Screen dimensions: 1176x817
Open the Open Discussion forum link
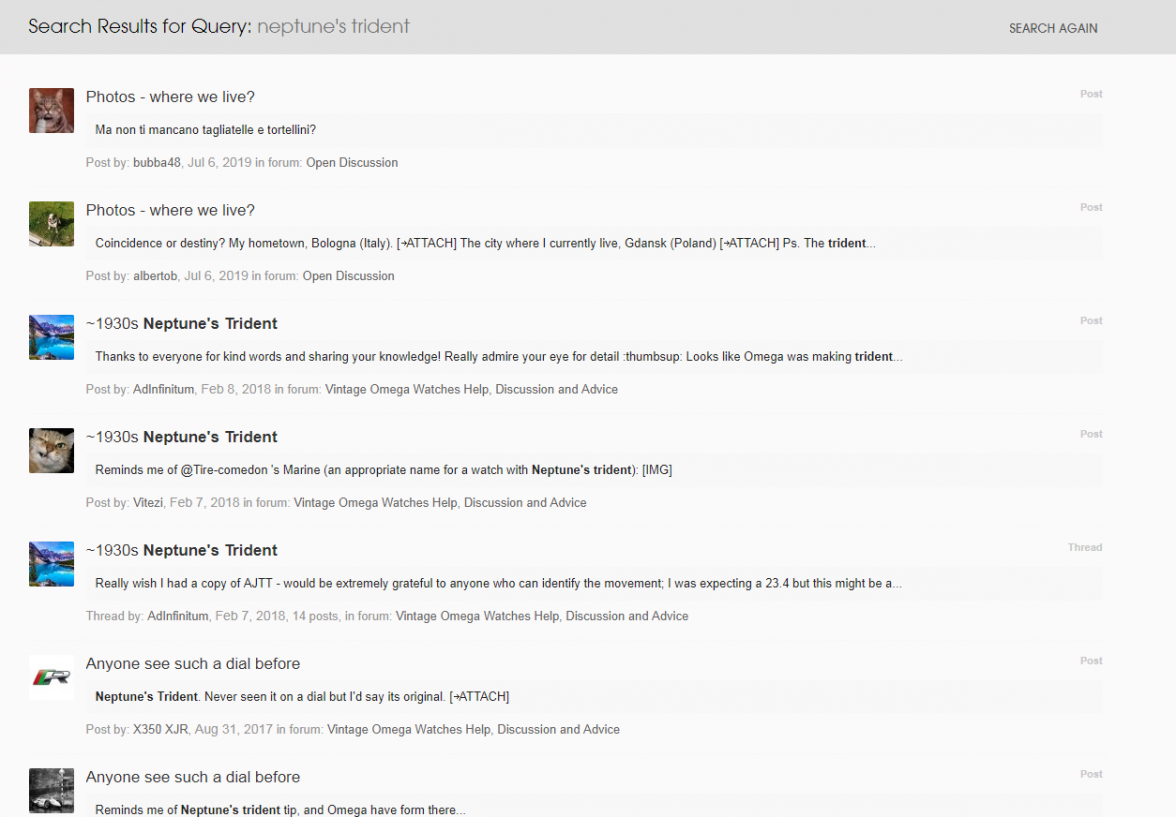click(351, 163)
